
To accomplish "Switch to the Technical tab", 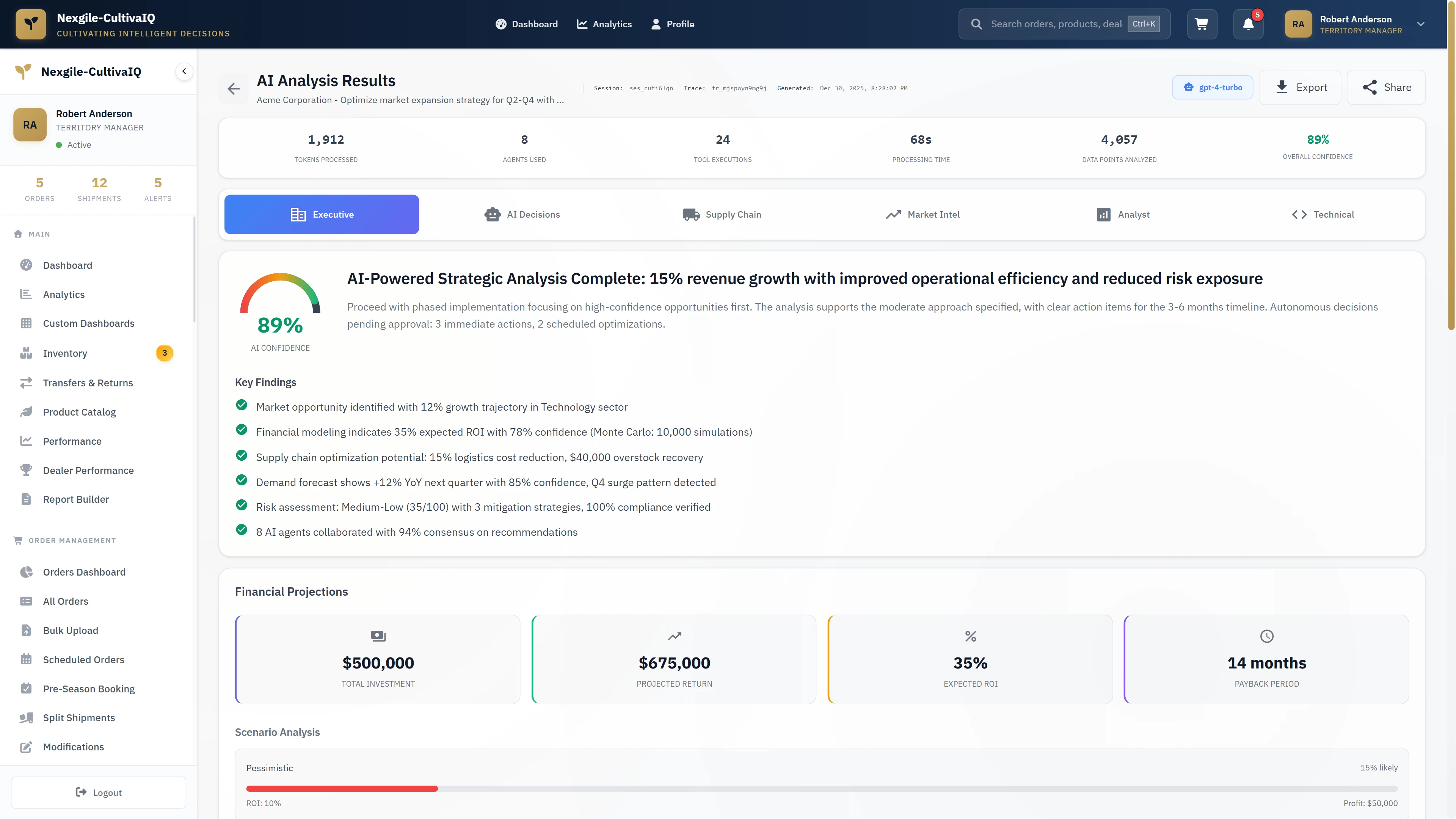I will (x=1322, y=214).
